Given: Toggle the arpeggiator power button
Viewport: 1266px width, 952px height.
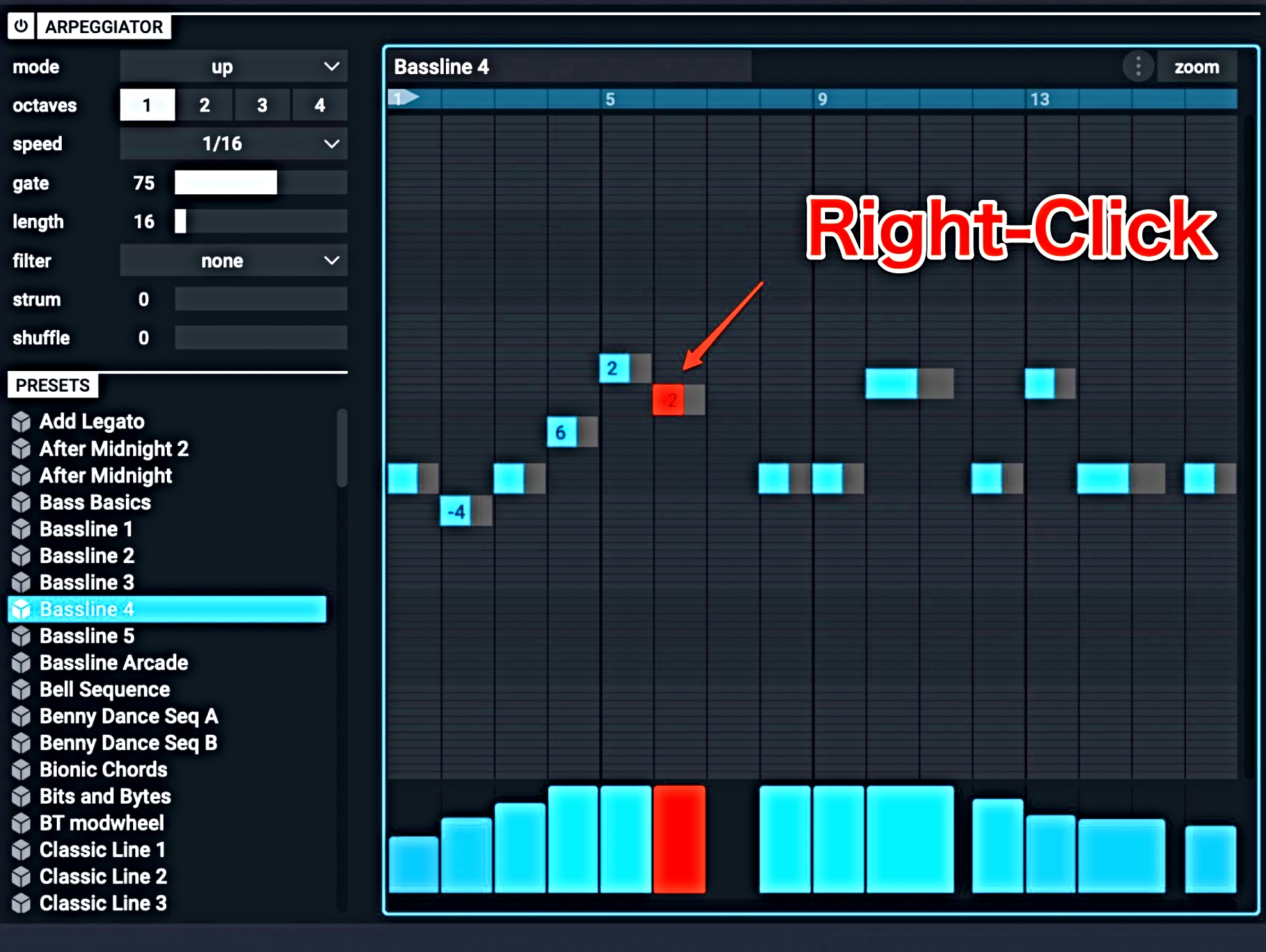Looking at the screenshot, I should (x=20, y=26).
